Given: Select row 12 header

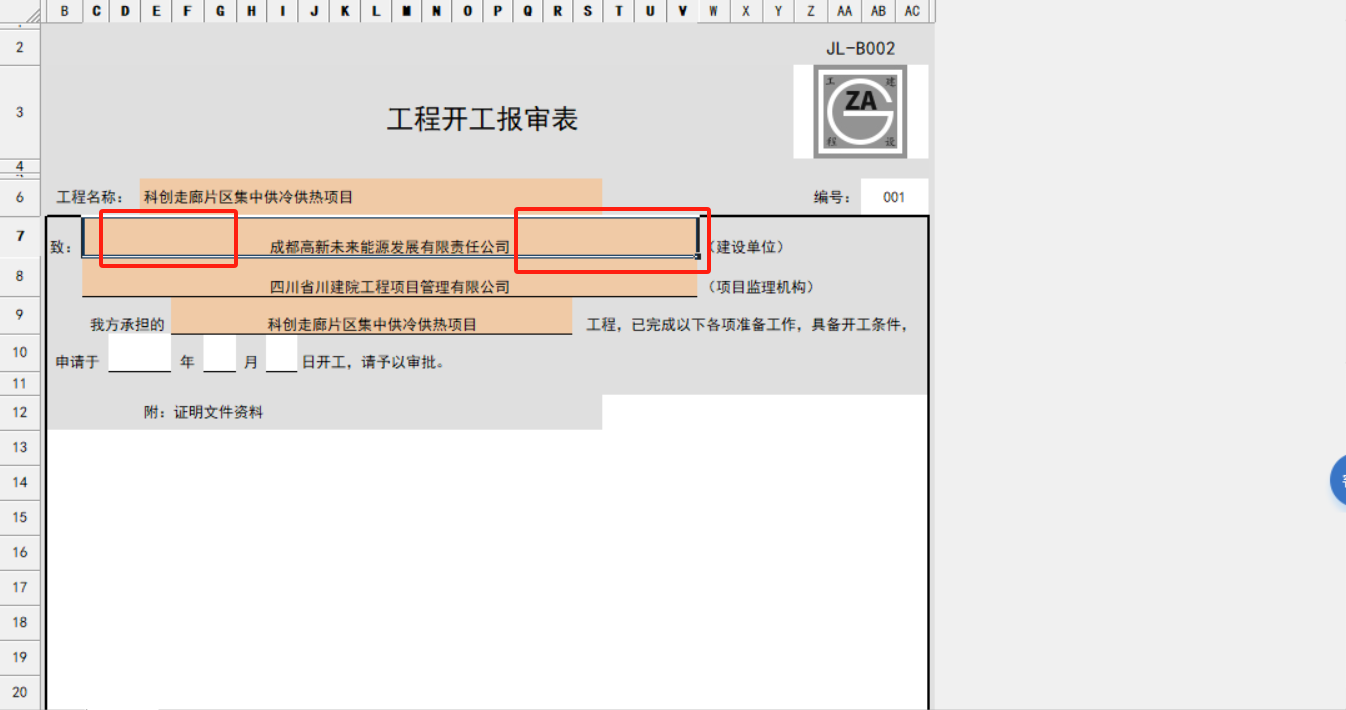Looking at the screenshot, I should point(20,412).
